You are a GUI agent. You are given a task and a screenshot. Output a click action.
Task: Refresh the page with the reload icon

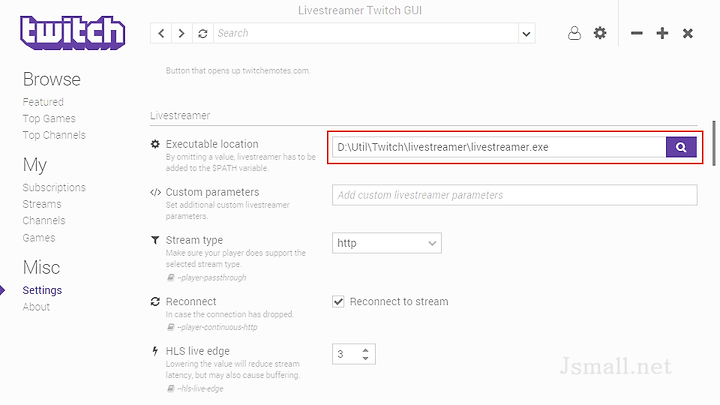point(203,33)
